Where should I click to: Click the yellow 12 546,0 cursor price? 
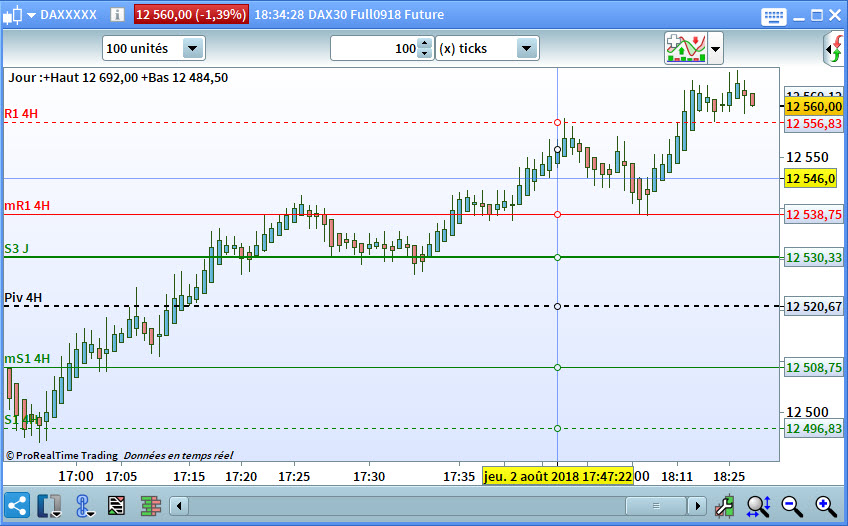(810, 178)
